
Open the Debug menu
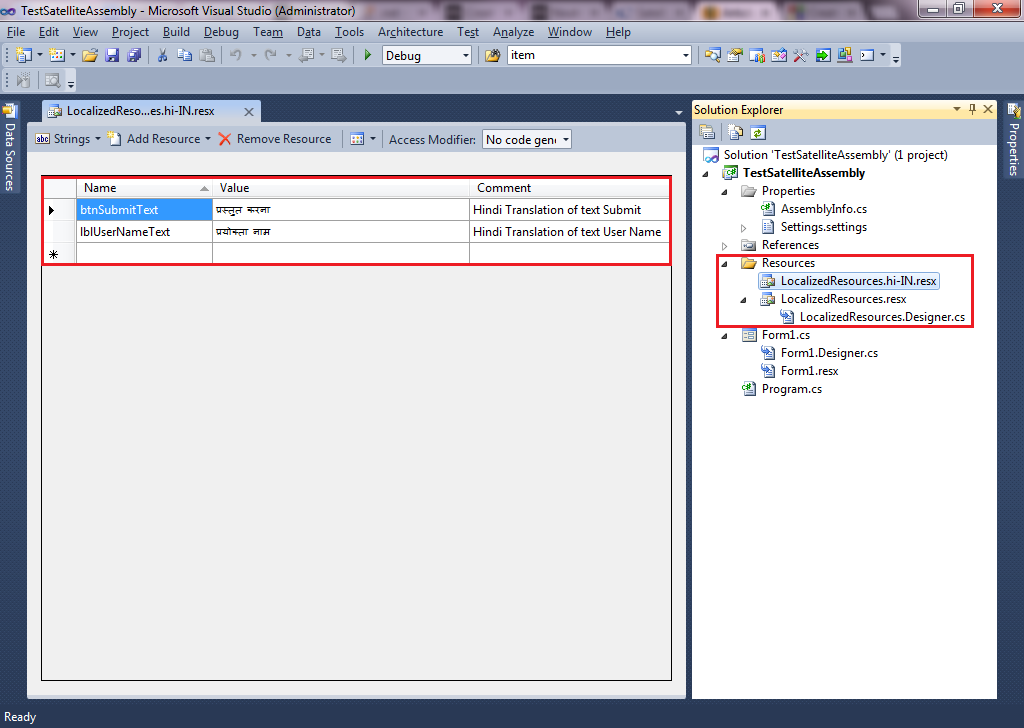221,32
